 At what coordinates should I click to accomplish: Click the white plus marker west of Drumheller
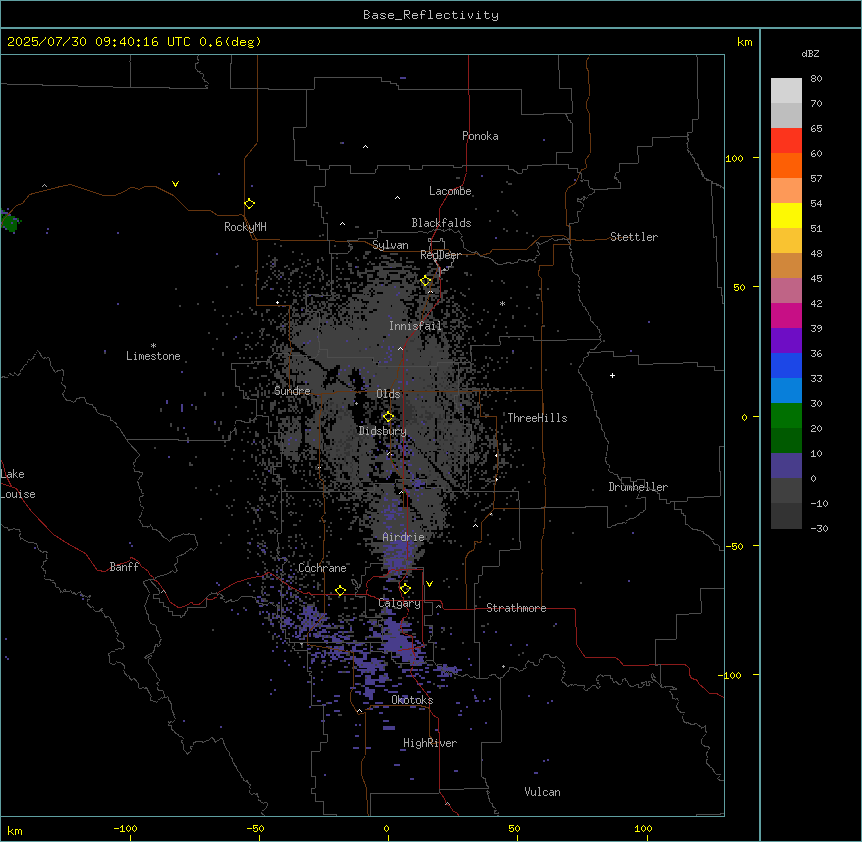612,375
